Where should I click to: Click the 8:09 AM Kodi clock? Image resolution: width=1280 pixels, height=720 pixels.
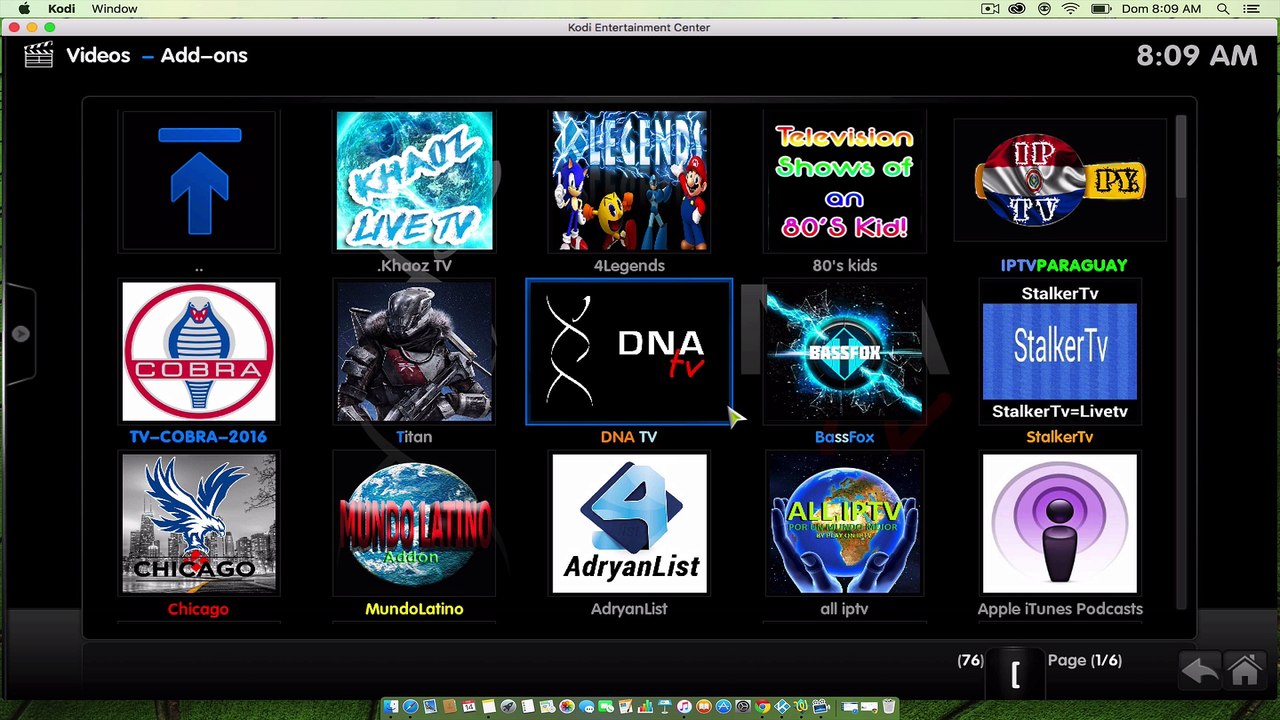pos(1197,56)
